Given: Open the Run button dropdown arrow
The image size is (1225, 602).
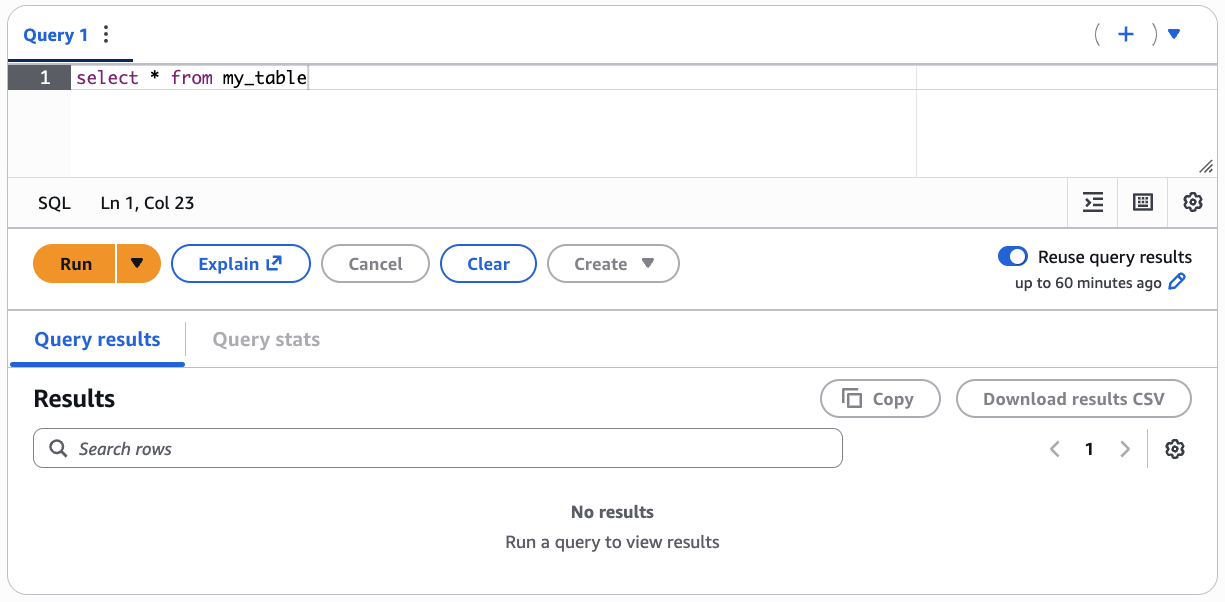Looking at the screenshot, I should pyautogui.click(x=137, y=263).
